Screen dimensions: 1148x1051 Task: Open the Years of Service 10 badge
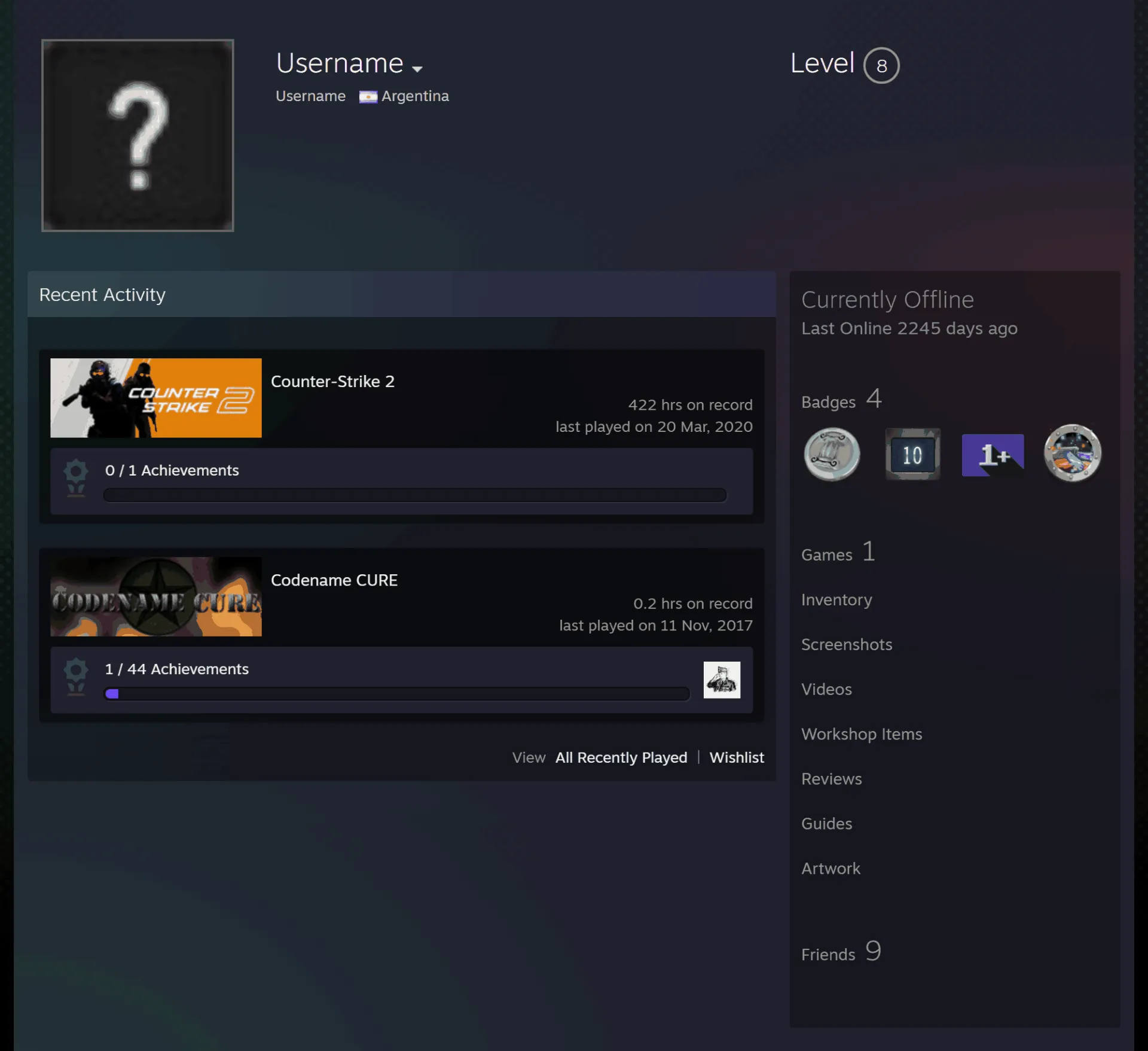912,454
